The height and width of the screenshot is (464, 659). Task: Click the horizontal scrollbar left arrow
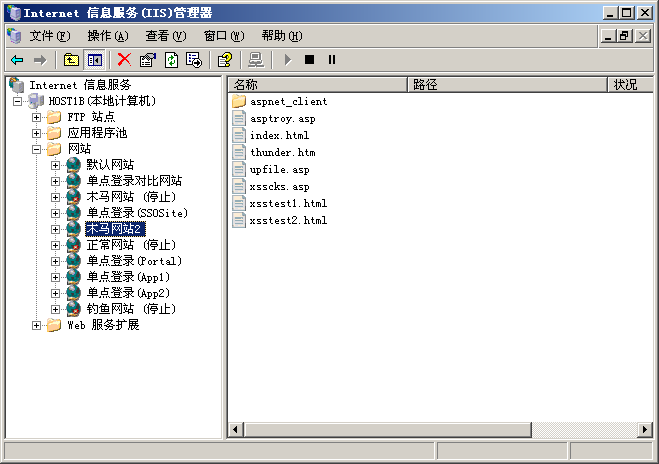point(235,430)
